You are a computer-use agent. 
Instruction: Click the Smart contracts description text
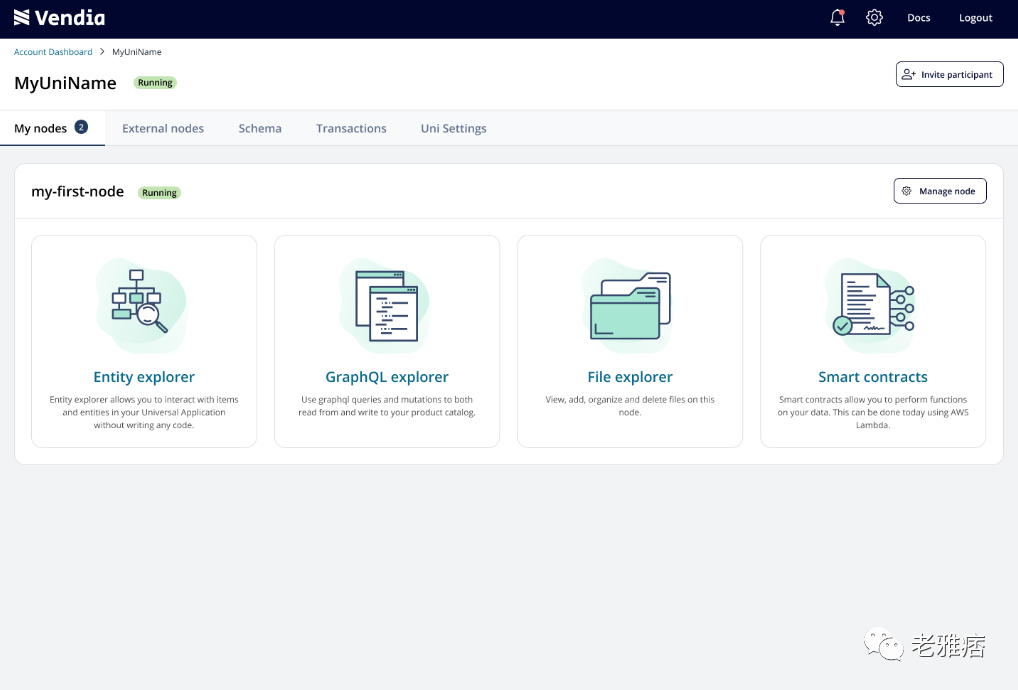coord(873,412)
